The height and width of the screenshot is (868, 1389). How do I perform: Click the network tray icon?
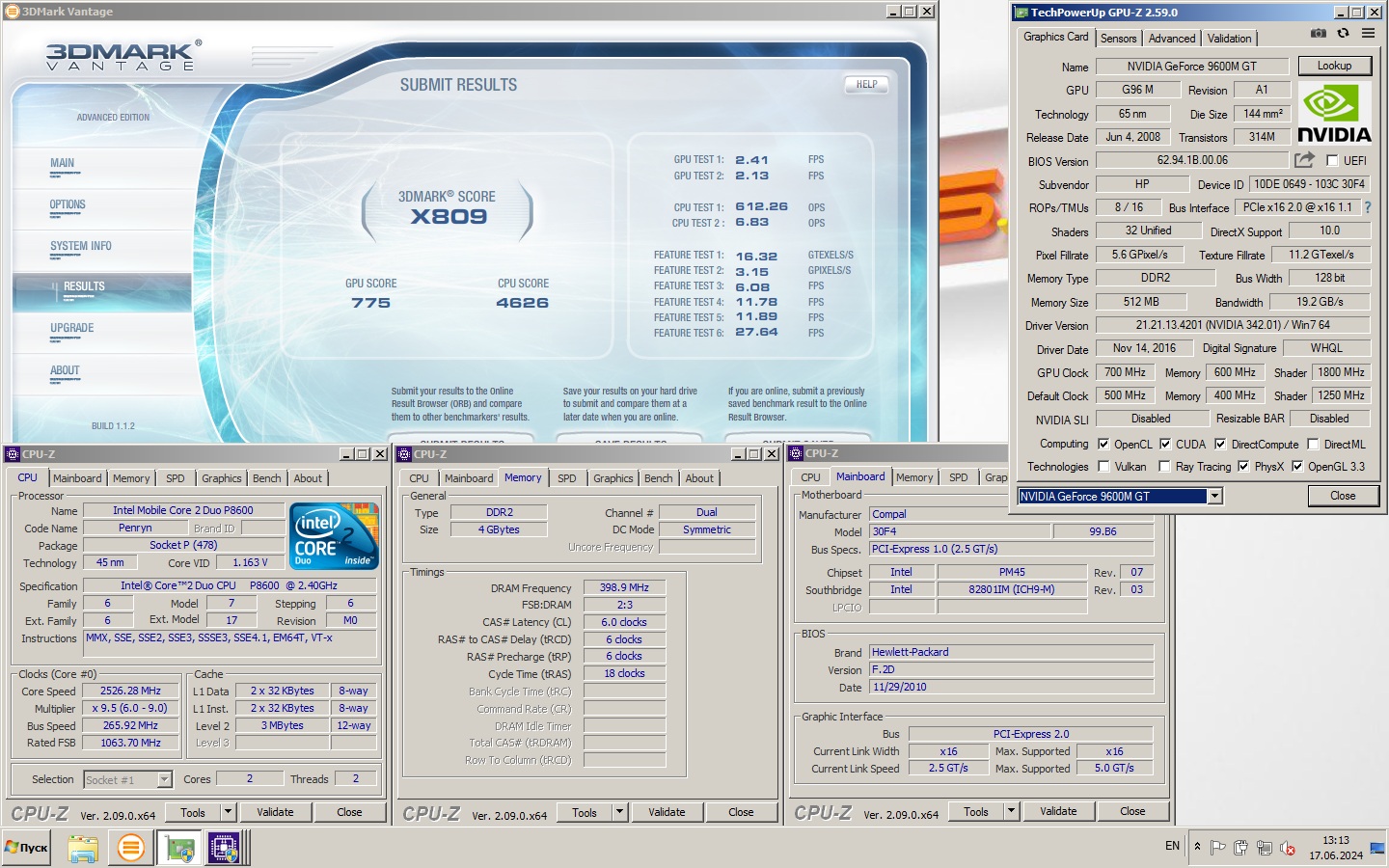pyautogui.click(x=1264, y=848)
